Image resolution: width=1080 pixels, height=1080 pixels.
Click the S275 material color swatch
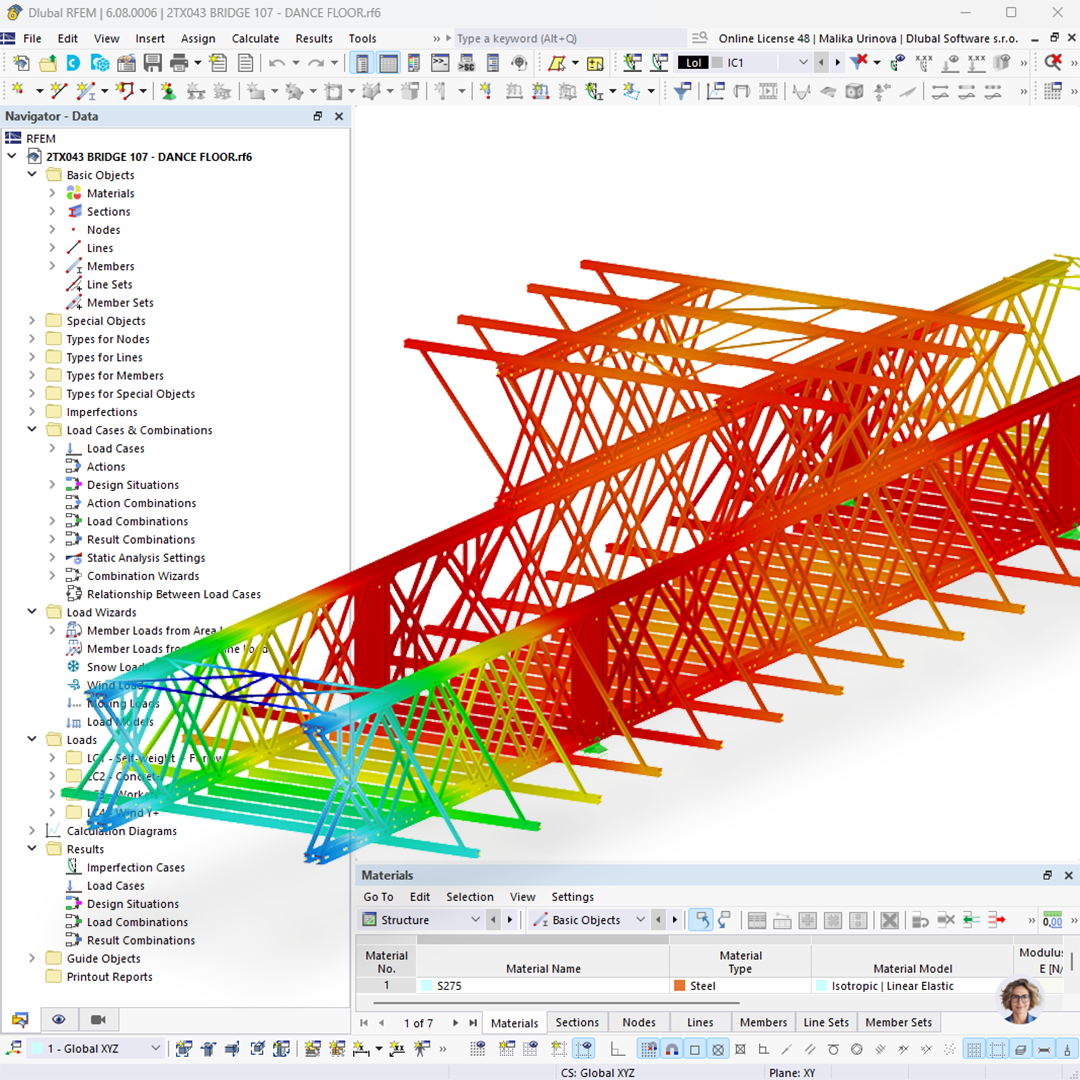pos(426,986)
